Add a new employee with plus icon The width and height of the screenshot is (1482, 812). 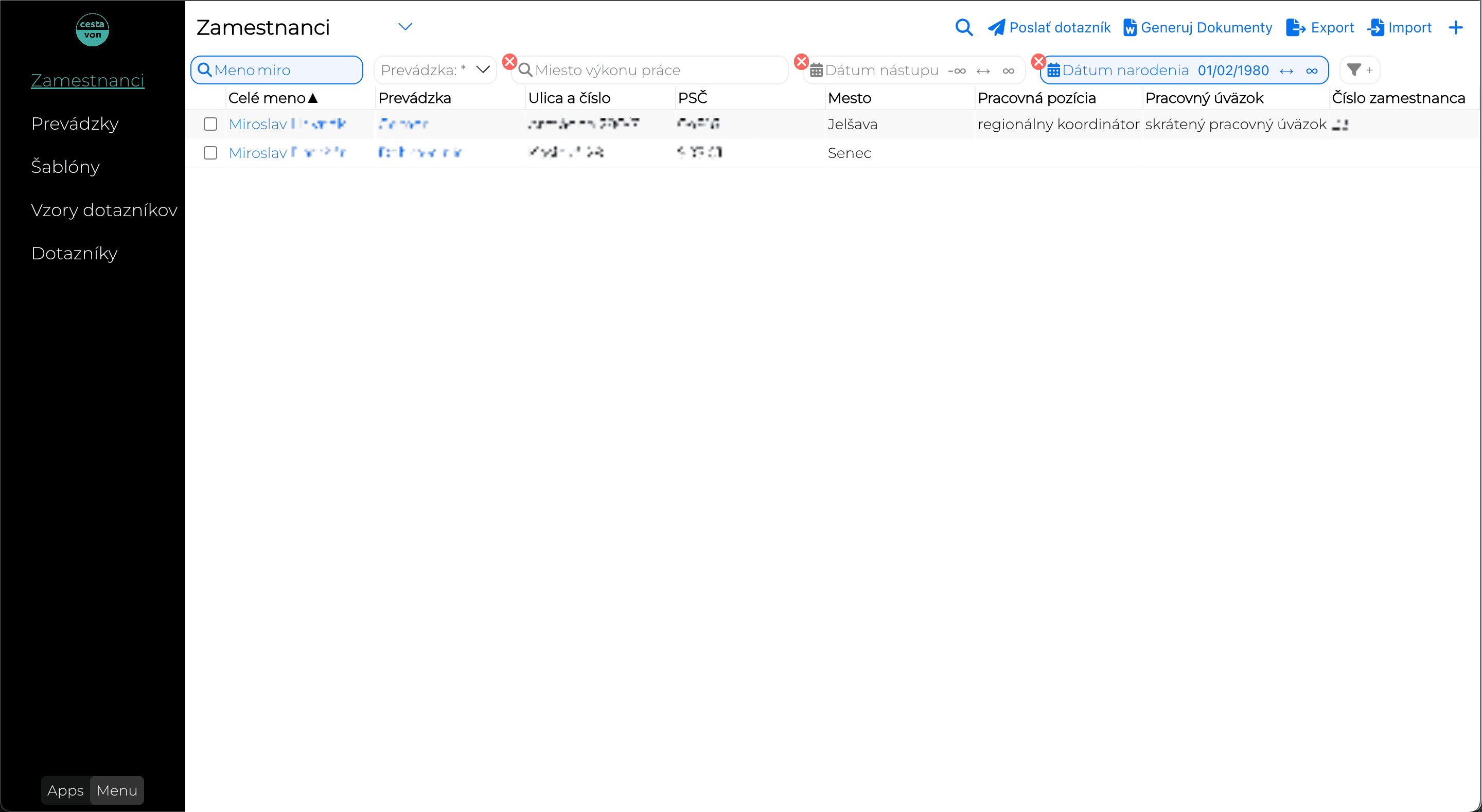tap(1456, 27)
